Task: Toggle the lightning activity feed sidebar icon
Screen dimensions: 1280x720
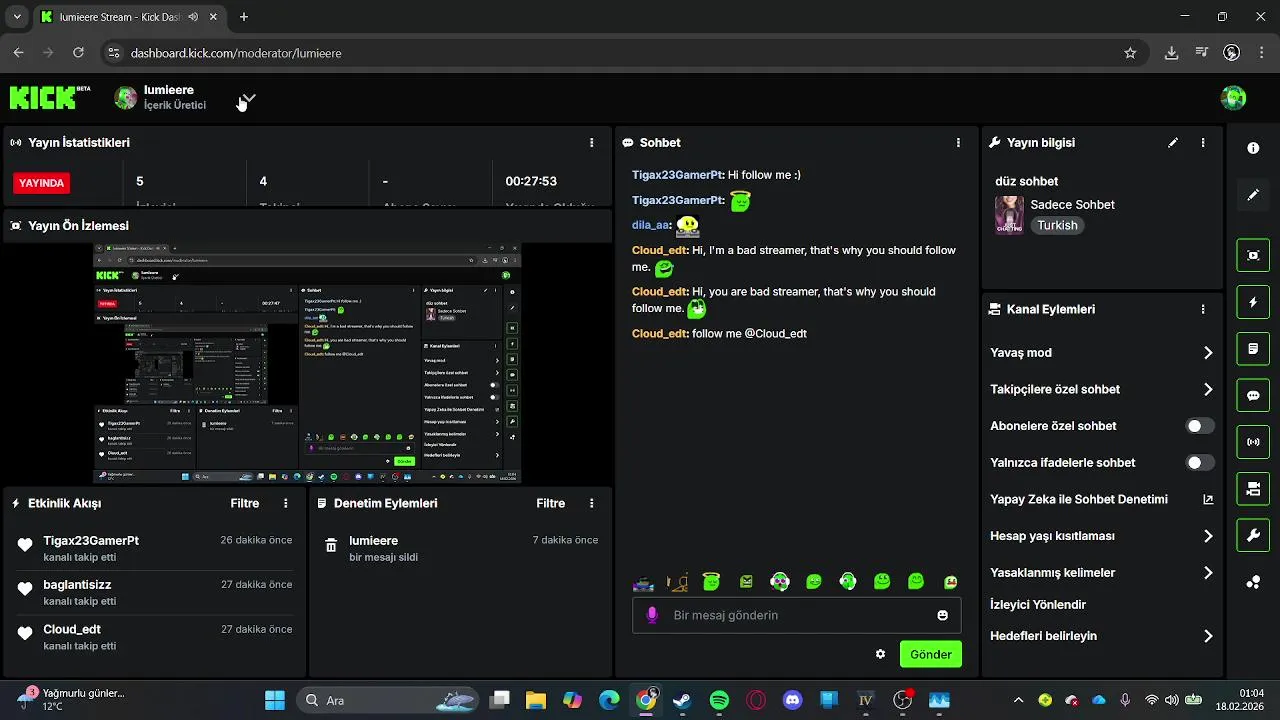Action: [1253, 302]
